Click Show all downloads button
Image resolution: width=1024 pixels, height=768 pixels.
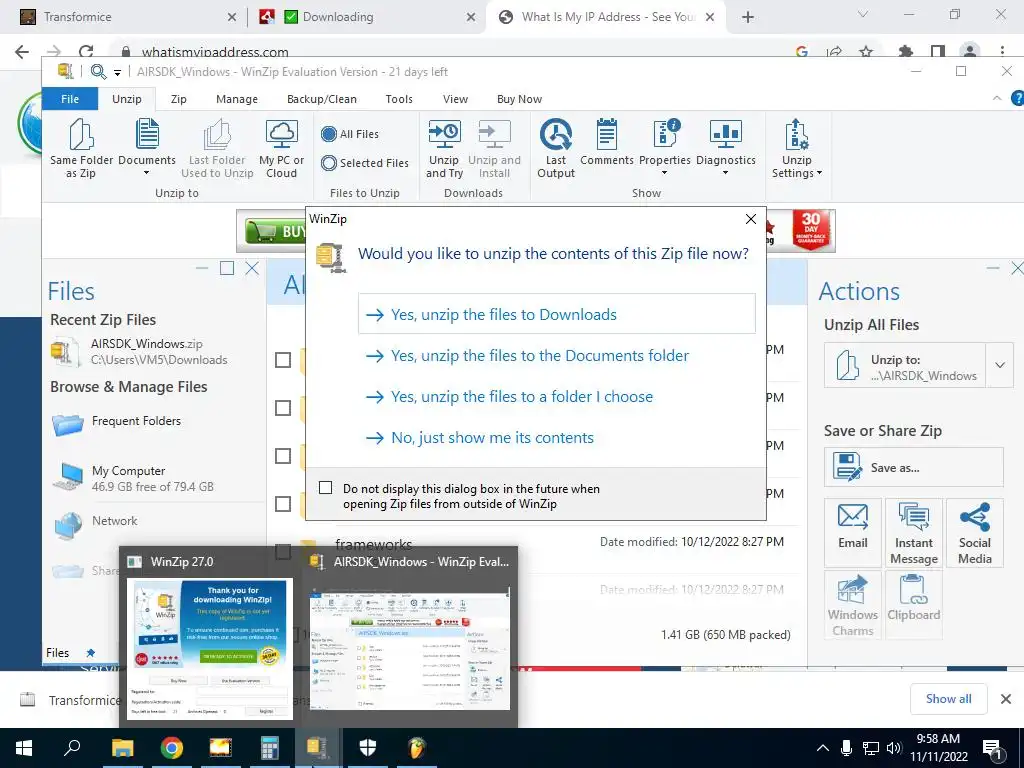948,699
